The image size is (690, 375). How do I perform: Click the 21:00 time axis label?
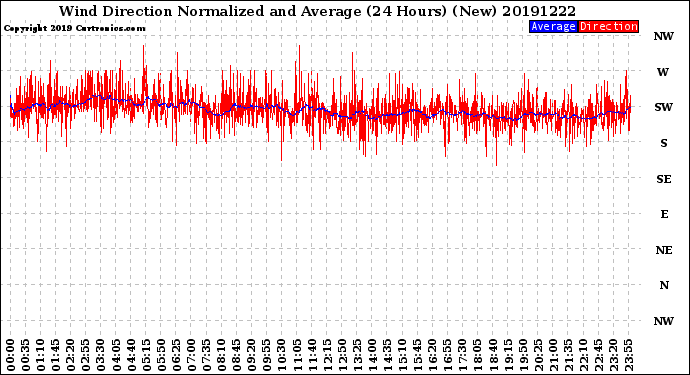553,355
